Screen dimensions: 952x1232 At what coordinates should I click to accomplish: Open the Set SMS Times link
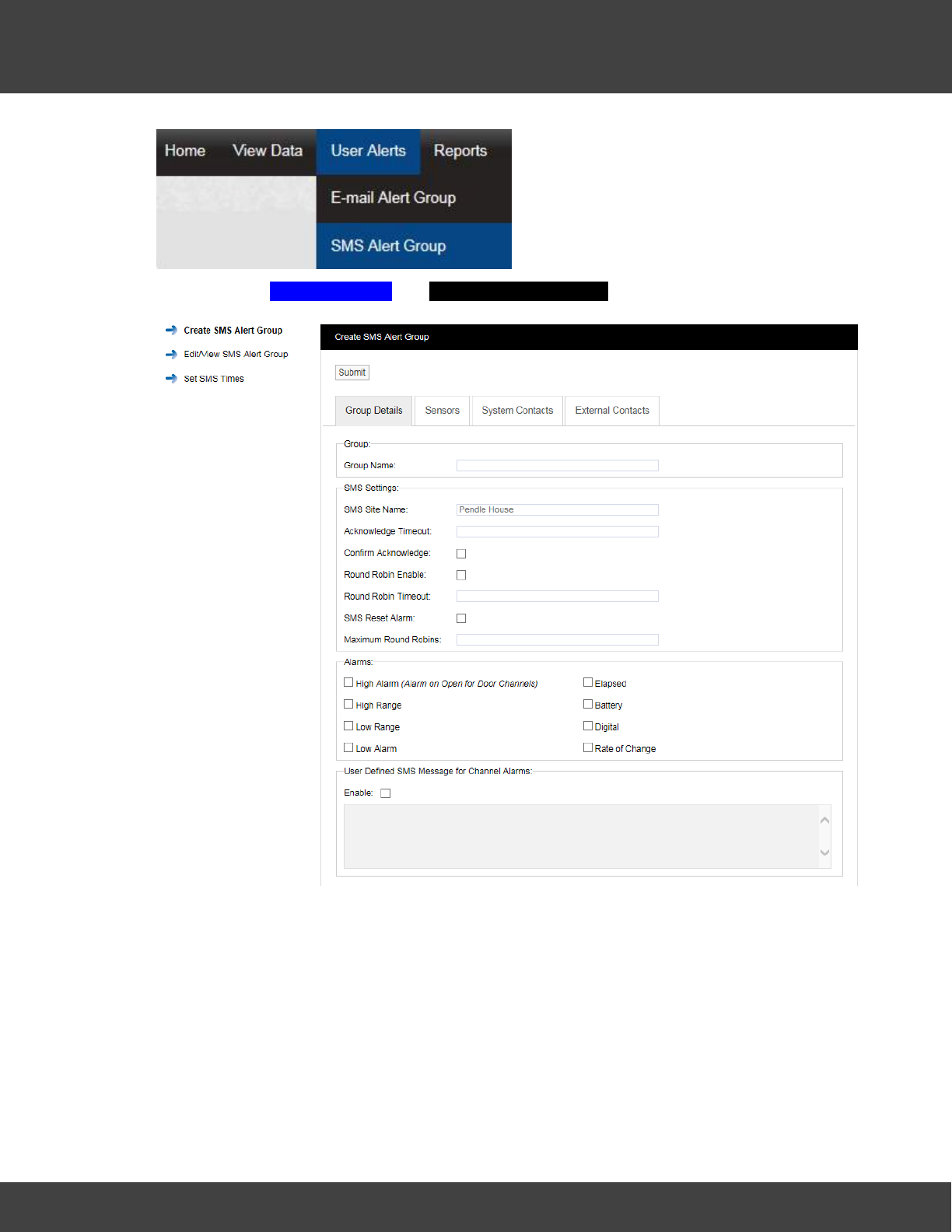pyautogui.click(x=214, y=379)
